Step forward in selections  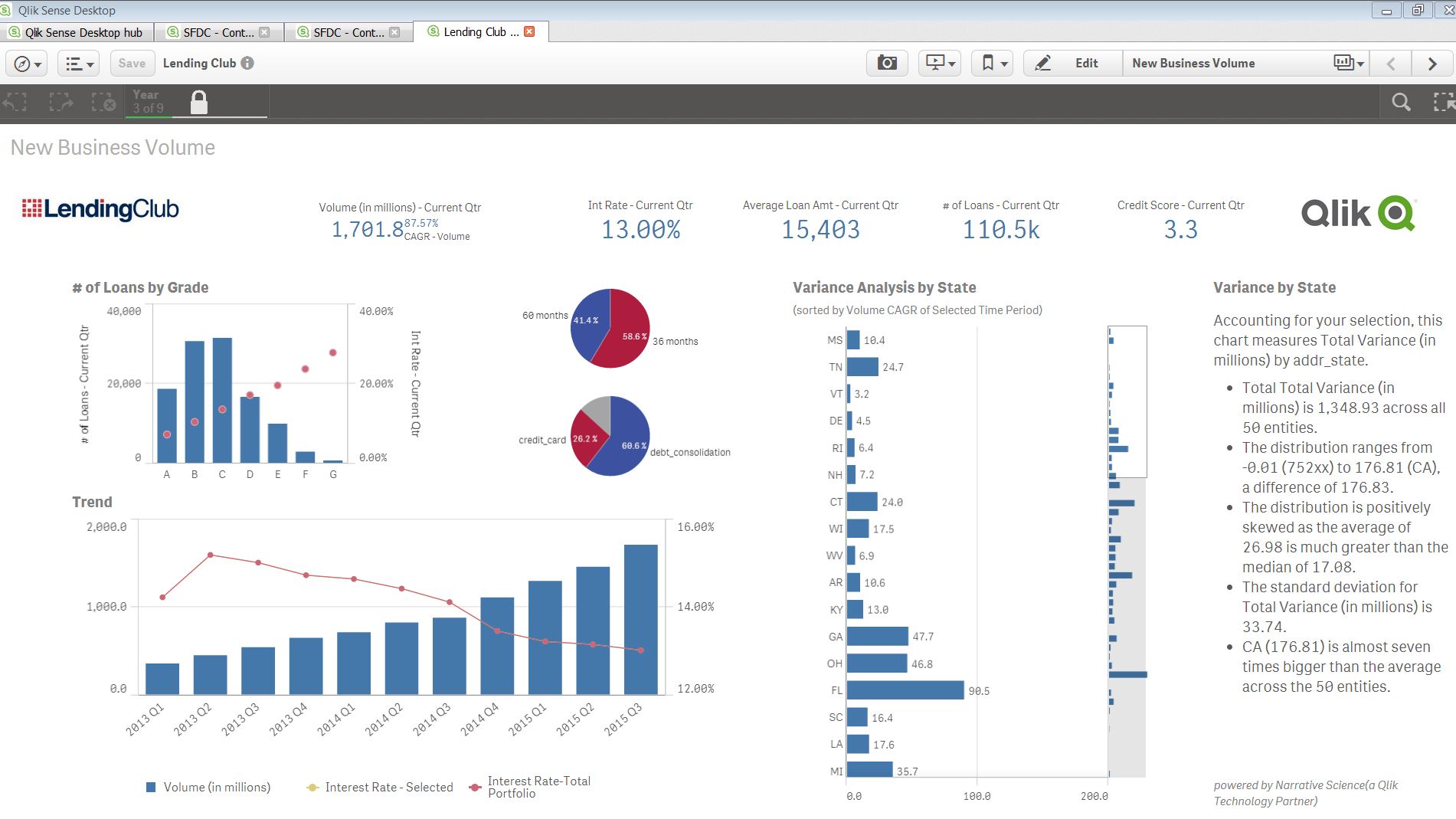coord(61,102)
